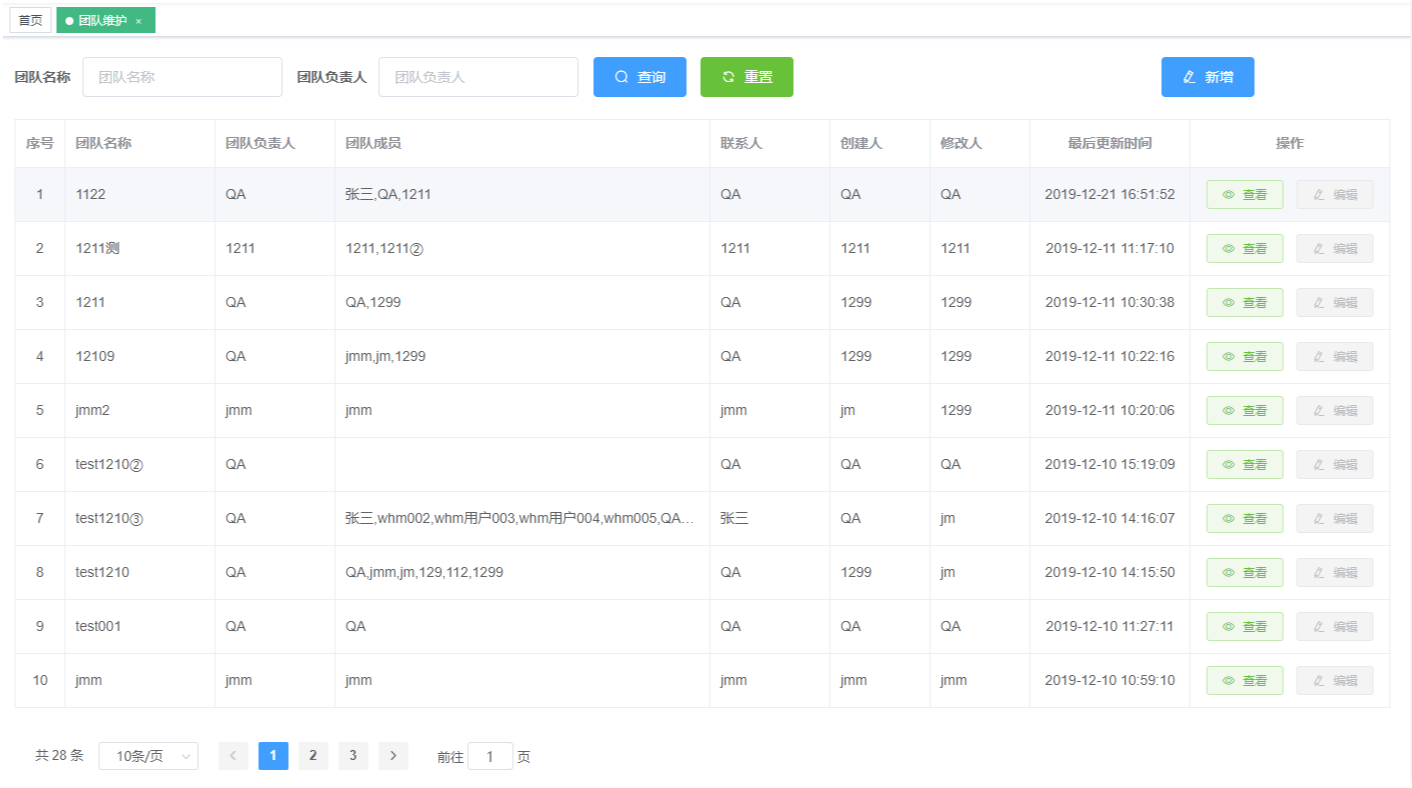The height and width of the screenshot is (788, 1412).
Task: View team 1211测 with 查看
Action: (x=1245, y=249)
